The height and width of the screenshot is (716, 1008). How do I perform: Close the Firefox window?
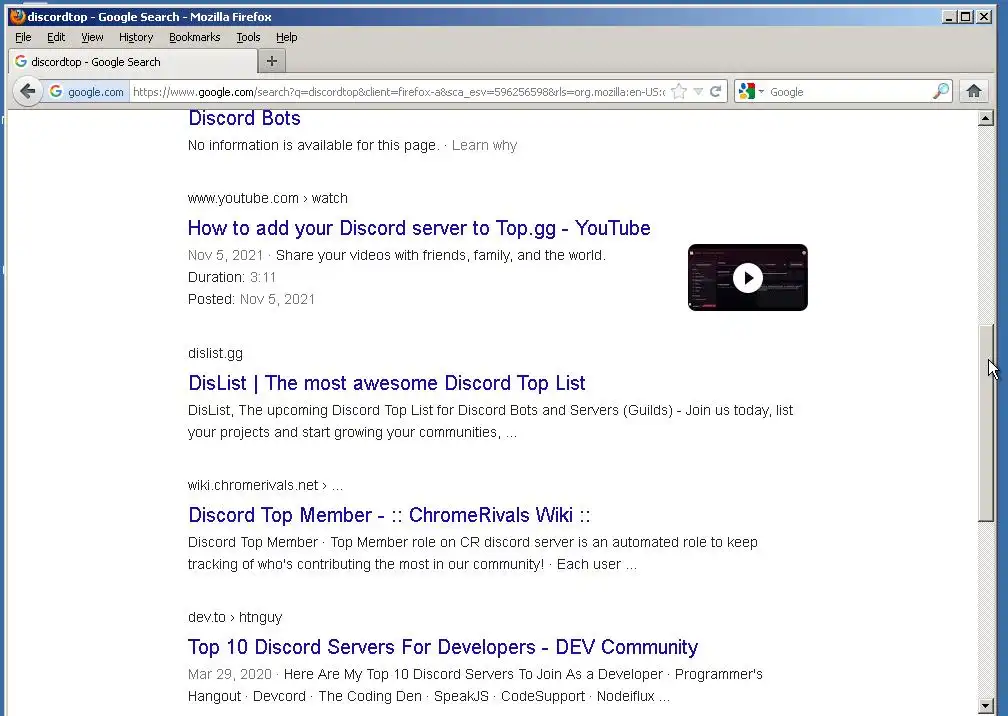(984, 17)
